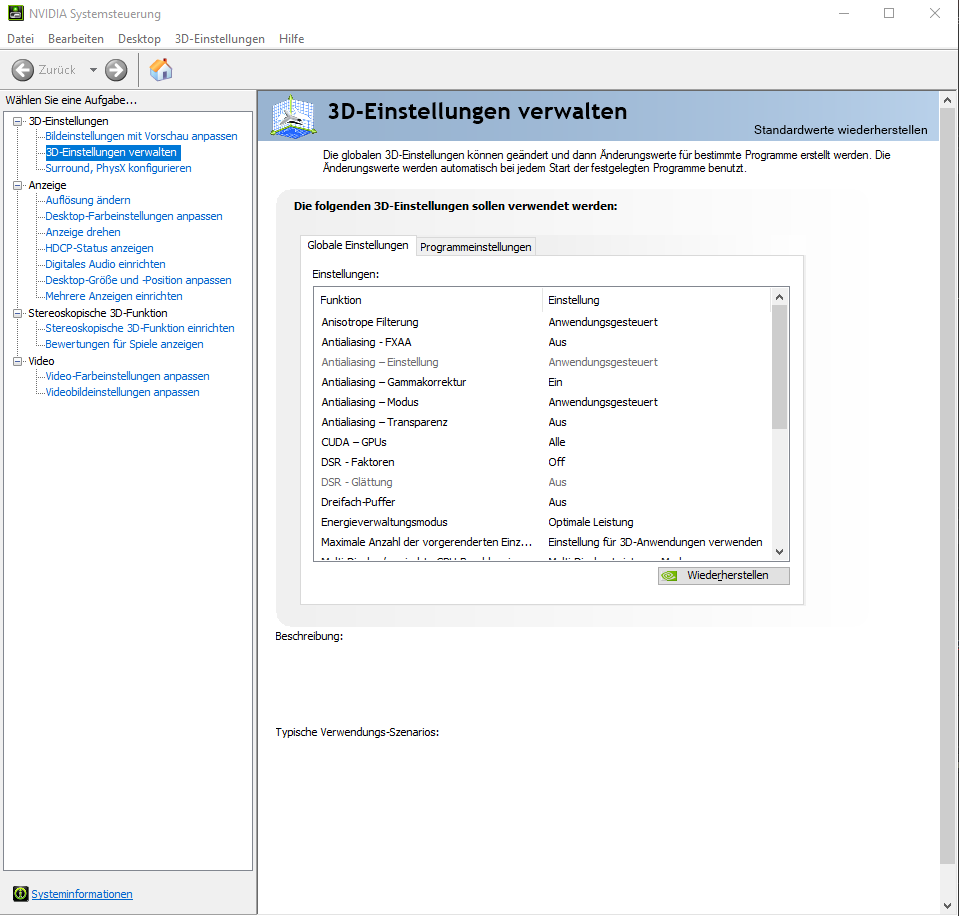Open HDCP-Status anzeigen
Screen dimensions: 959x916
[99, 248]
